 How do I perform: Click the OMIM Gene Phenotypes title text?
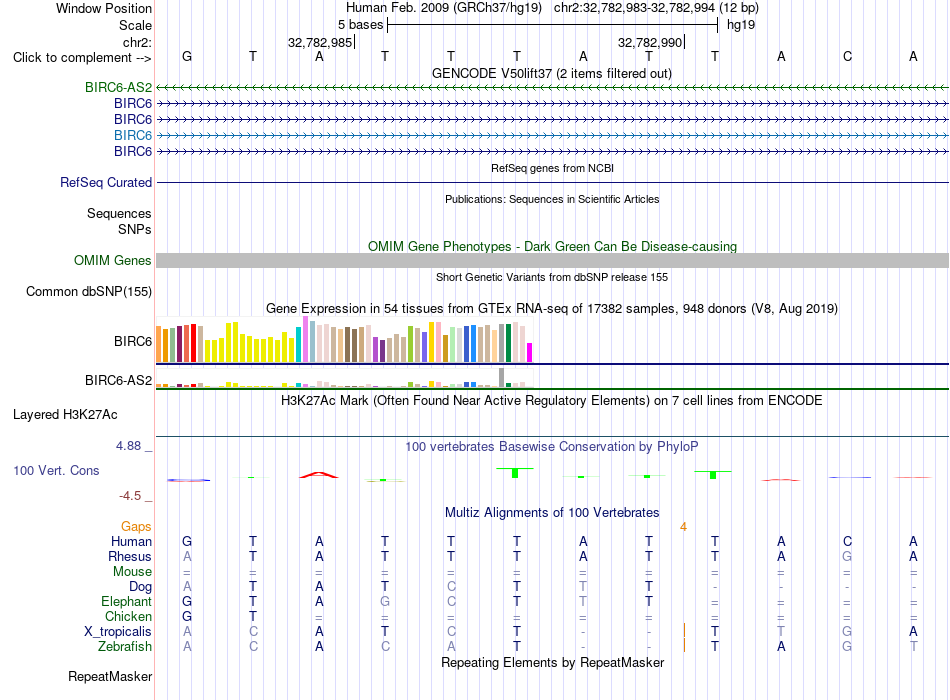(x=552, y=246)
